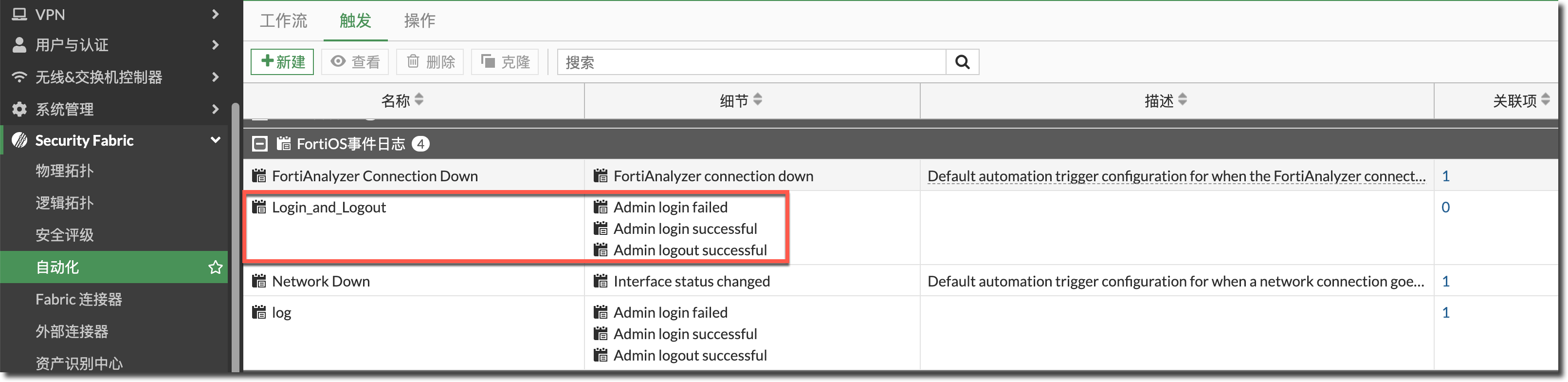Screen dimensions: 1568x382
Task: Switch to the 操作 tab
Action: 419,21
